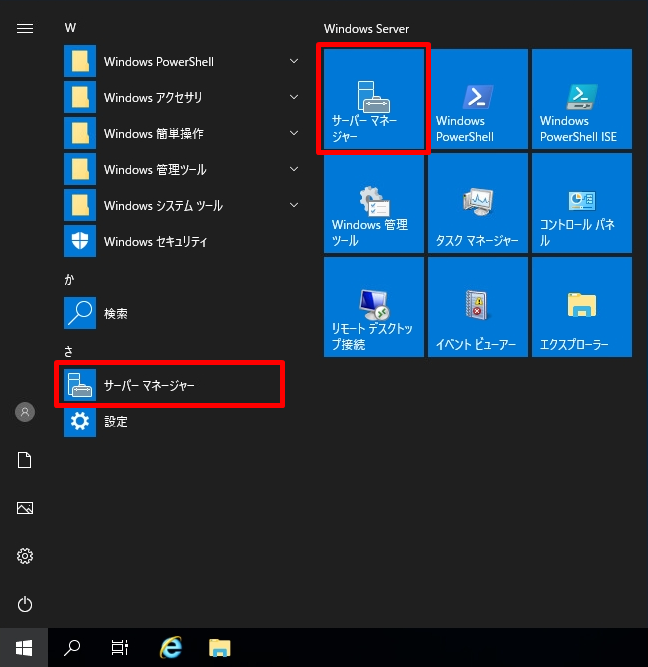Viewport: 648px width, 667px height.
Task: Open Windows セキュリティ shield icon
Action: click(x=80, y=241)
